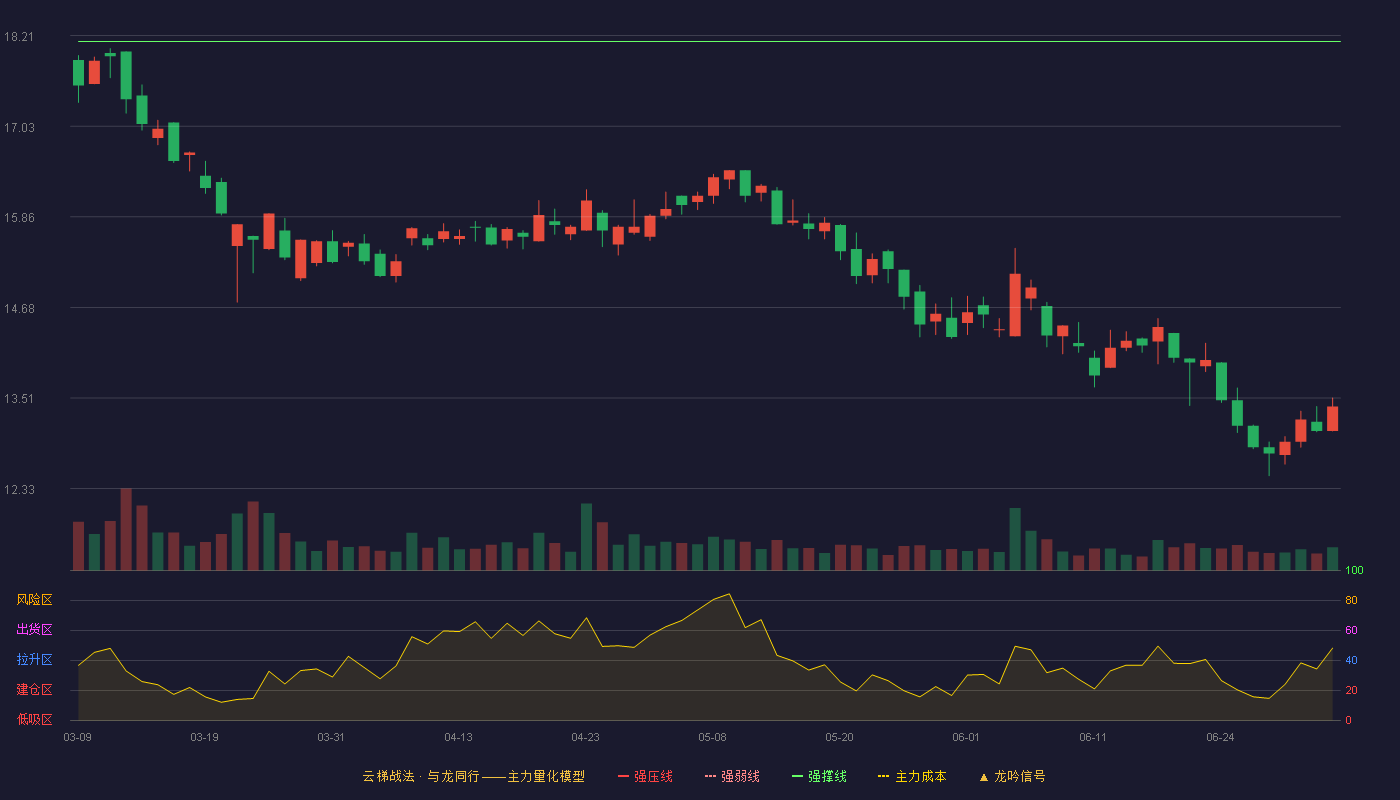
Task: Click the 15.86 price axis label
Action: (19, 217)
